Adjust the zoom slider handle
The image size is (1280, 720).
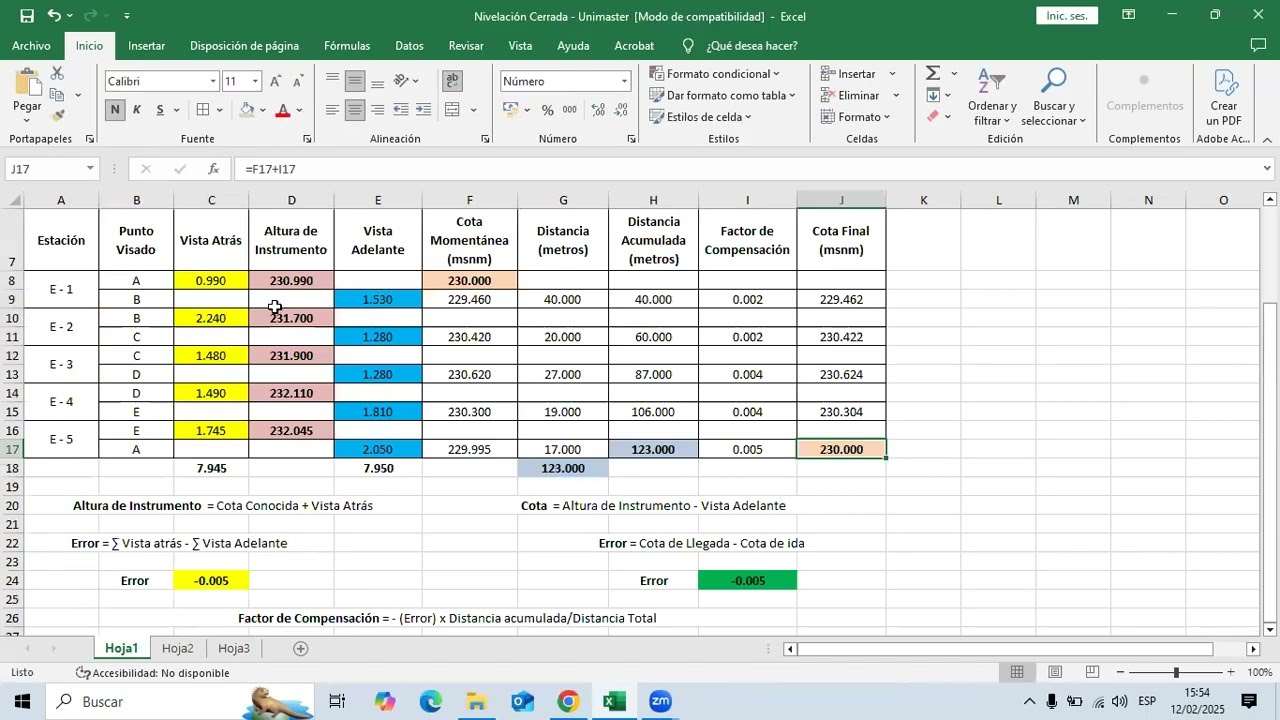point(1176,673)
